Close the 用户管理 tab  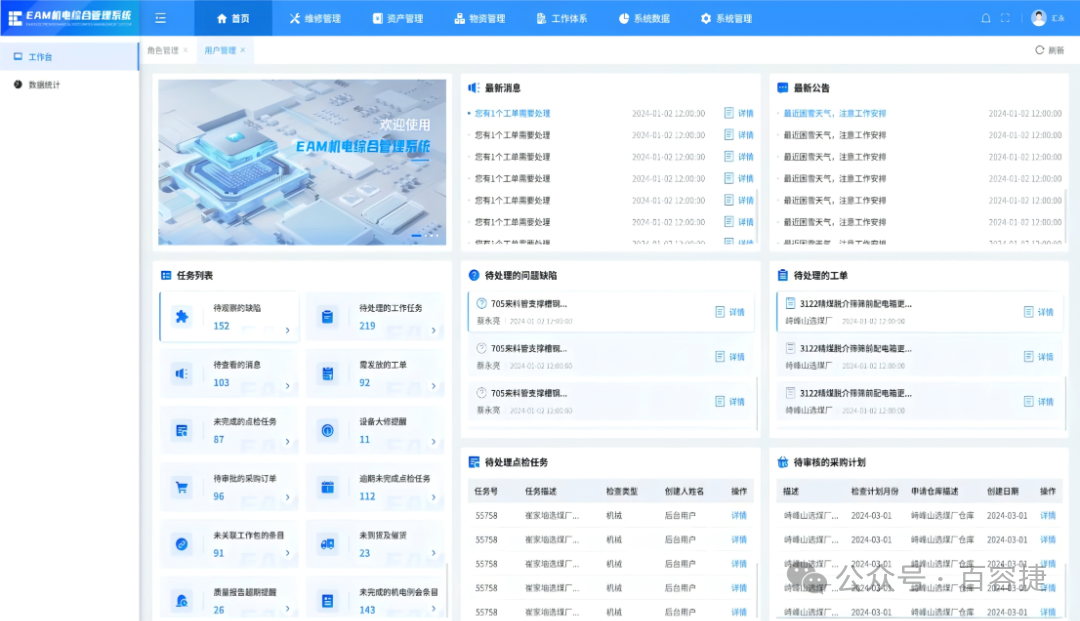(242, 50)
